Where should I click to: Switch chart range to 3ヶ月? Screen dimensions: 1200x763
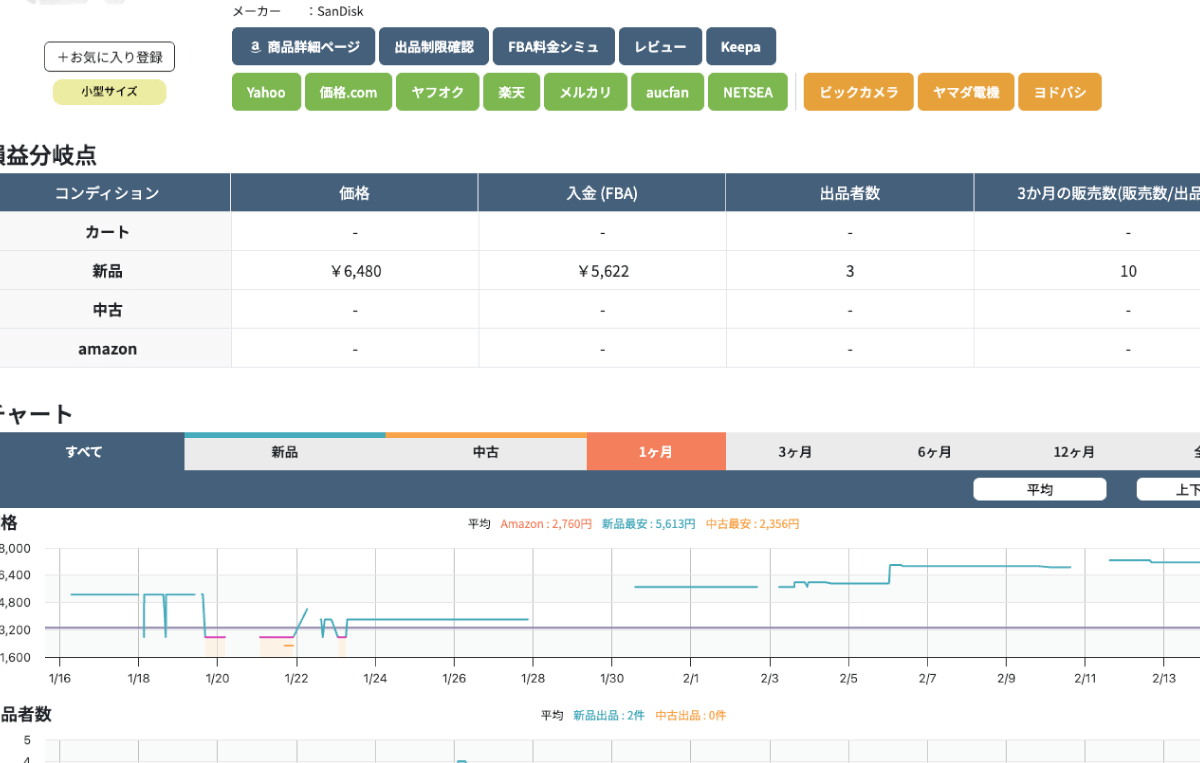click(795, 452)
